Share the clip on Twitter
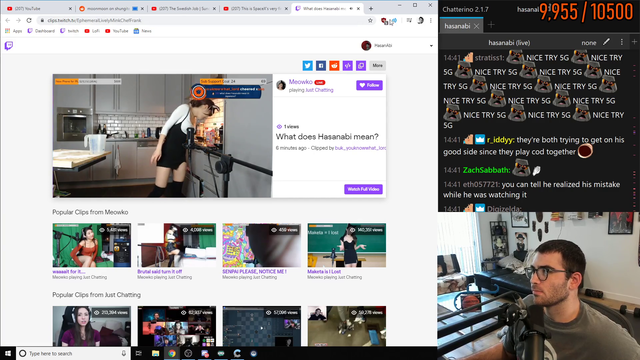The image size is (640, 360). click(307, 65)
